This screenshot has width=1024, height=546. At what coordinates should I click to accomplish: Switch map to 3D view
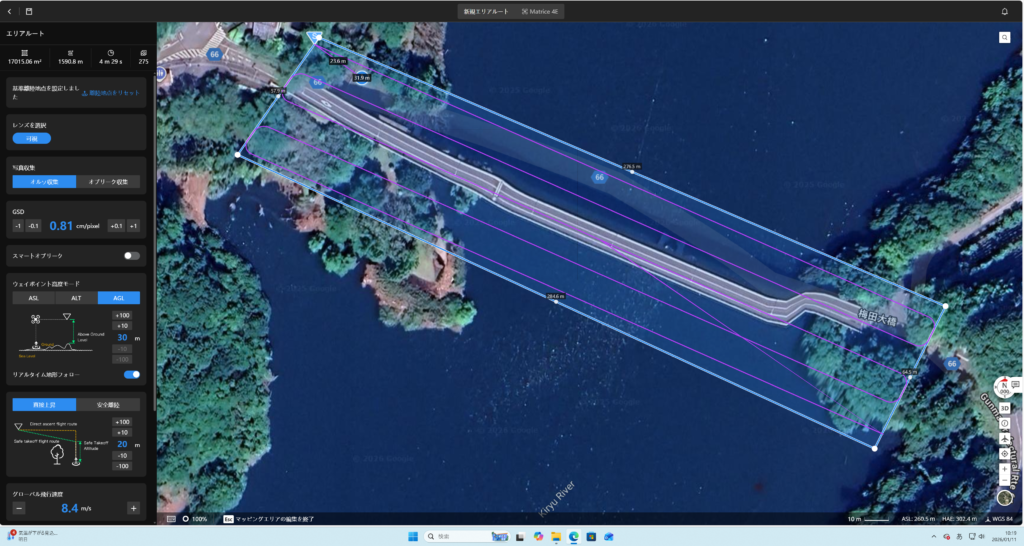[1004, 408]
